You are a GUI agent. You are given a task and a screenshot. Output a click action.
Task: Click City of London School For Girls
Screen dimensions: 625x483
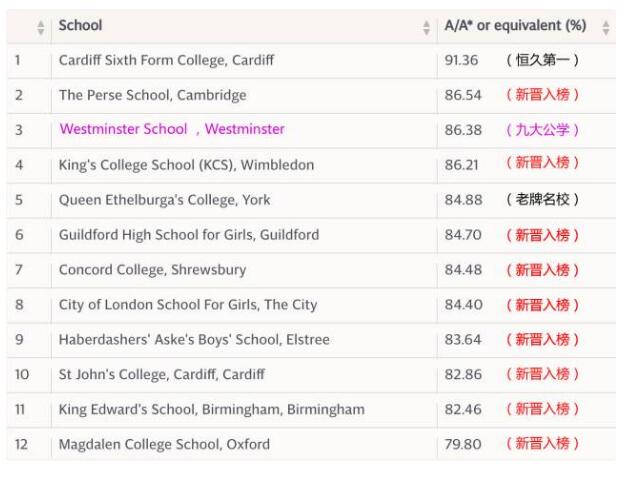point(188,305)
